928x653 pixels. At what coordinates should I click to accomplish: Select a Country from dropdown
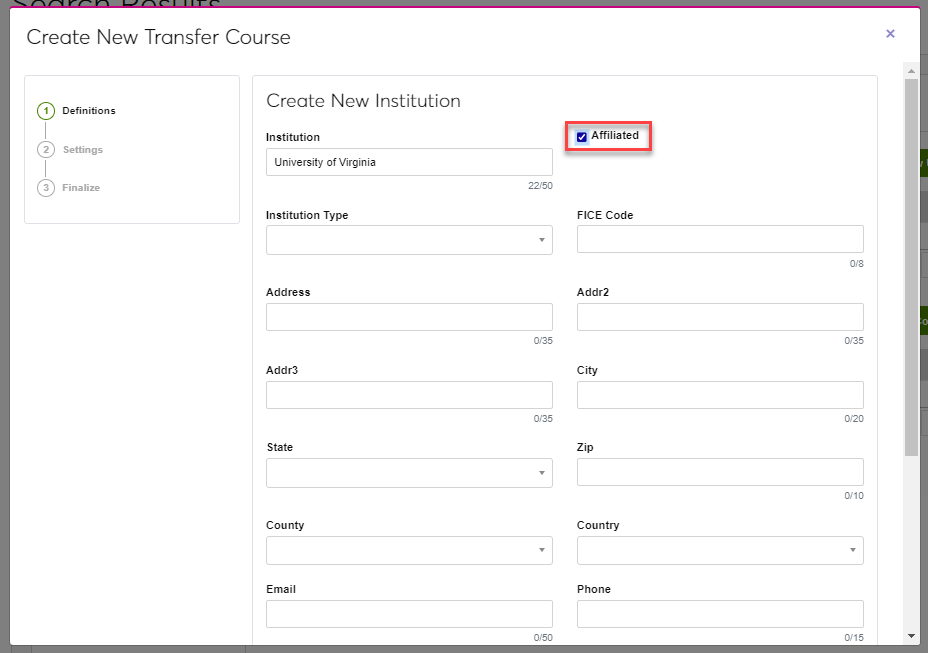[x=720, y=551]
